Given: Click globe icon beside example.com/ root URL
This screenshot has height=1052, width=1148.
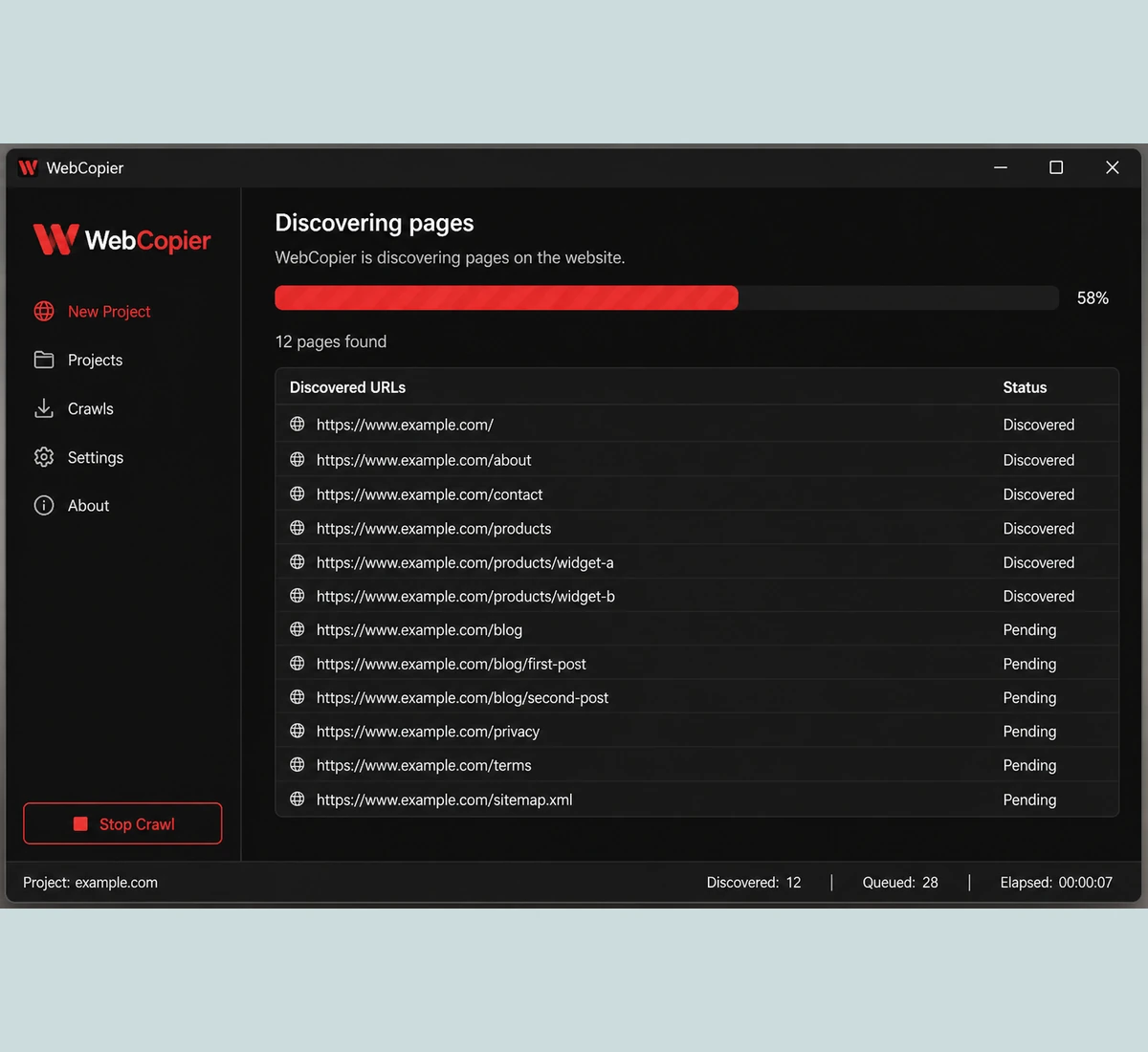Looking at the screenshot, I should [298, 424].
